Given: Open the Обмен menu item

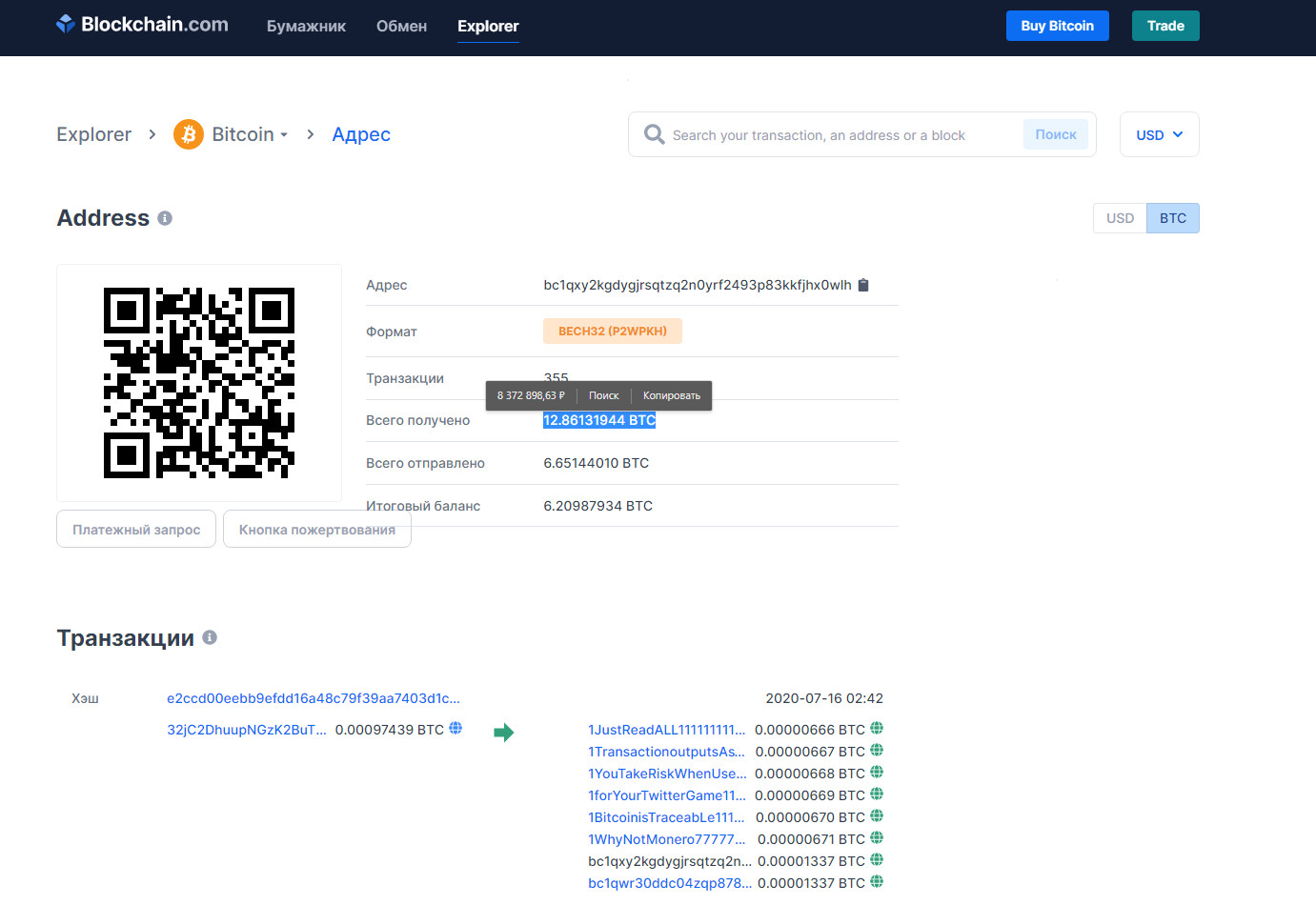Looking at the screenshot, I should point(401,26).
